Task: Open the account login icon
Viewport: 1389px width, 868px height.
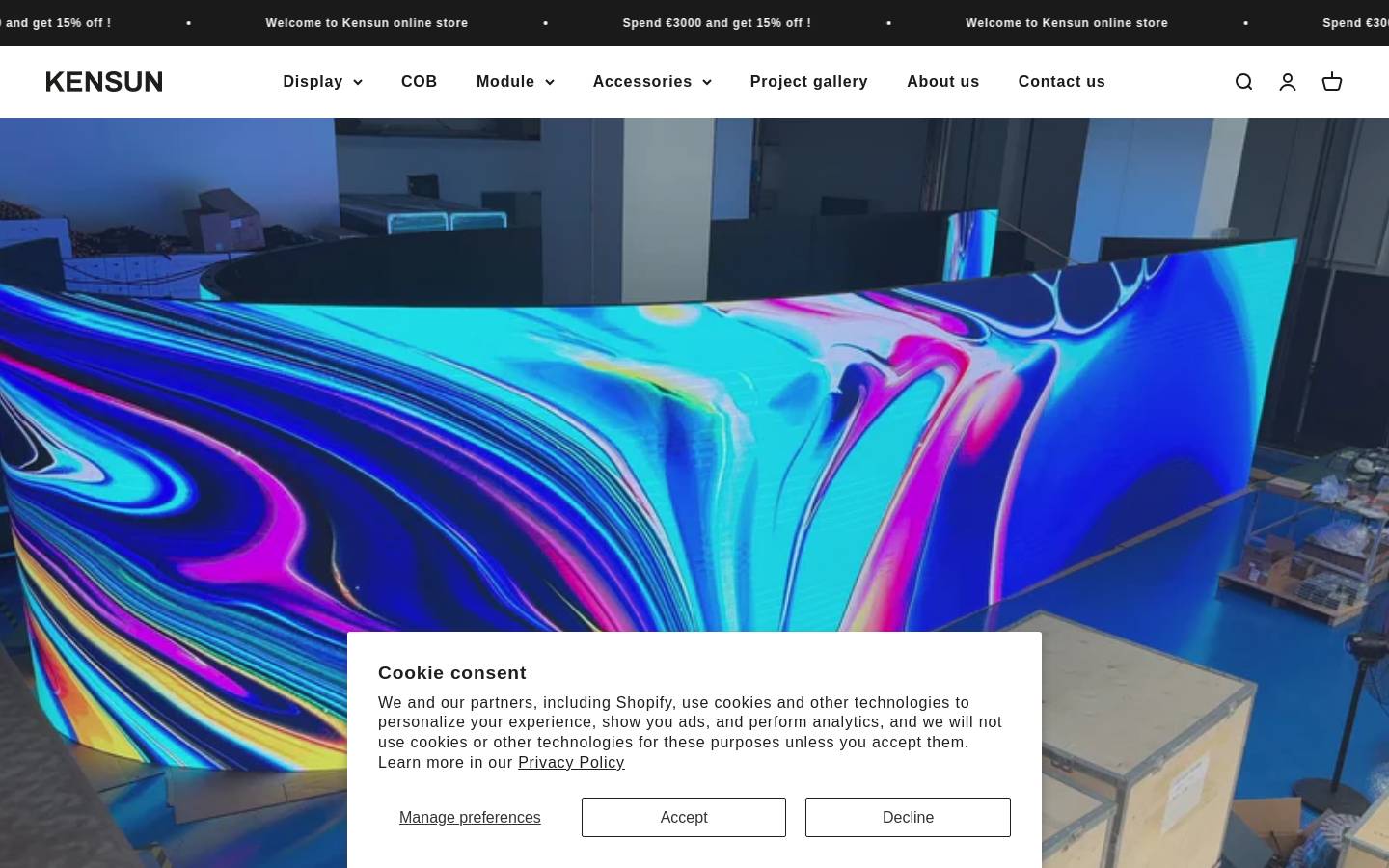Action: click(x=1288, y=82)
